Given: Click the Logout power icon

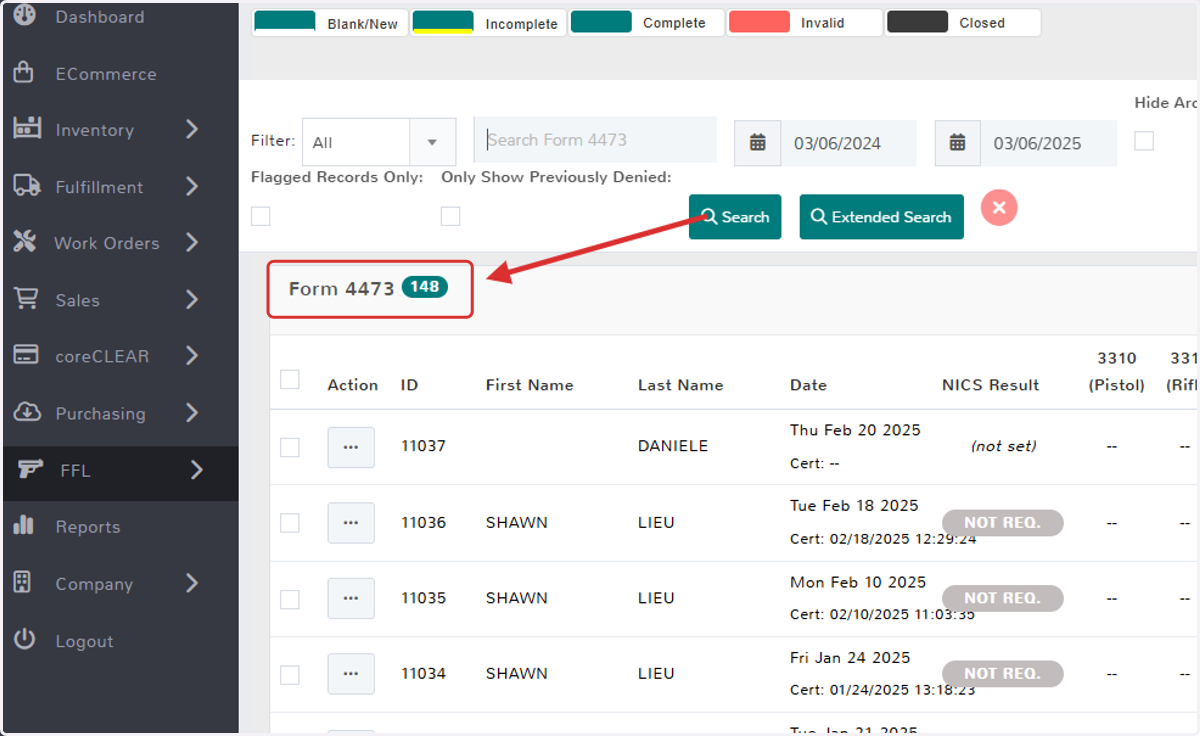Looking at the screenshot, I should [x=24, y=639].
